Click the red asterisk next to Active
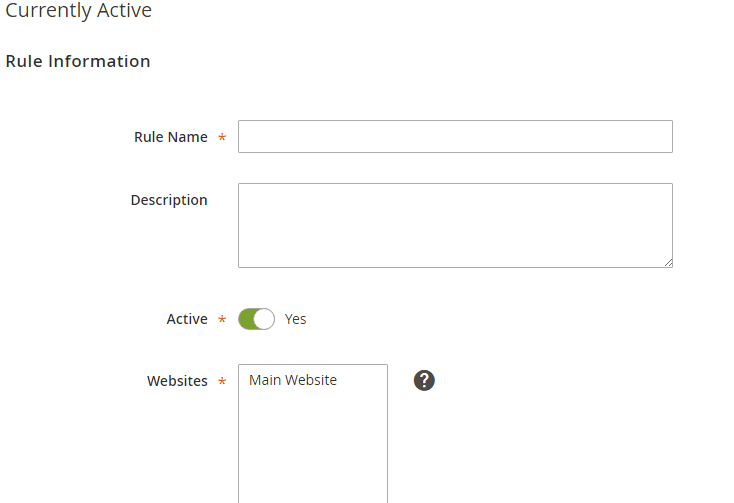Viewport: 734px width, 503px height. (x=222, y=319)
